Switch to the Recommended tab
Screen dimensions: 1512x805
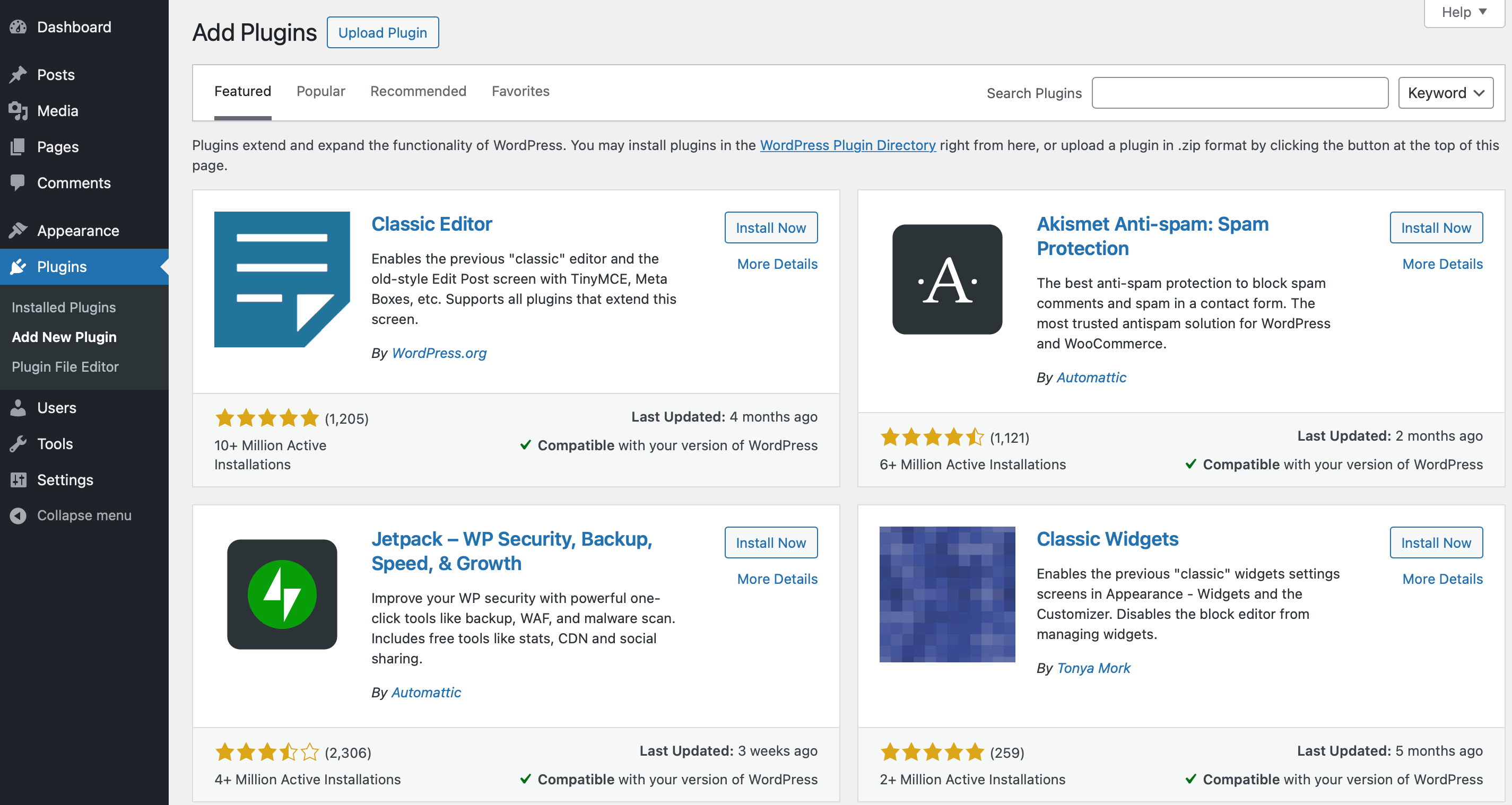pyautogui.click(x=418, y=91)
